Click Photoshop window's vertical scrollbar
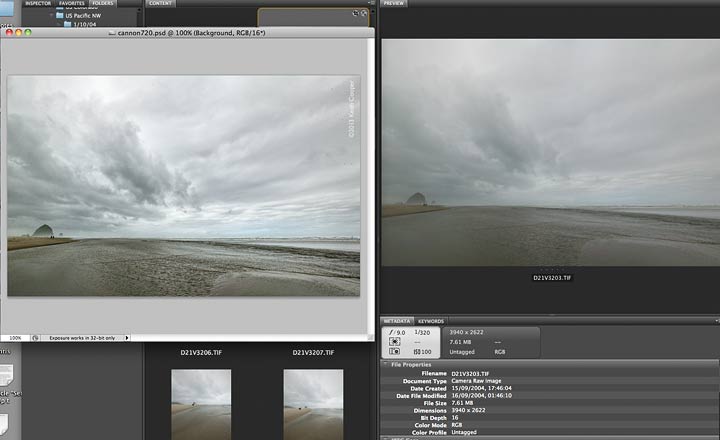 [371, 186]
